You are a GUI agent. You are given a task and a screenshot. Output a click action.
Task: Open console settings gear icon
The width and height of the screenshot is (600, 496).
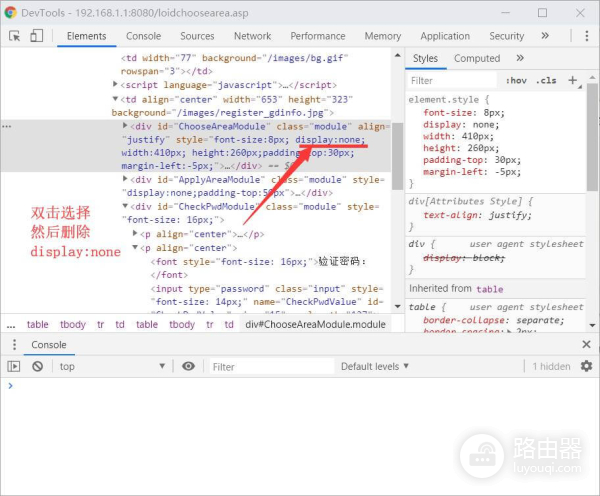point(586,367)
